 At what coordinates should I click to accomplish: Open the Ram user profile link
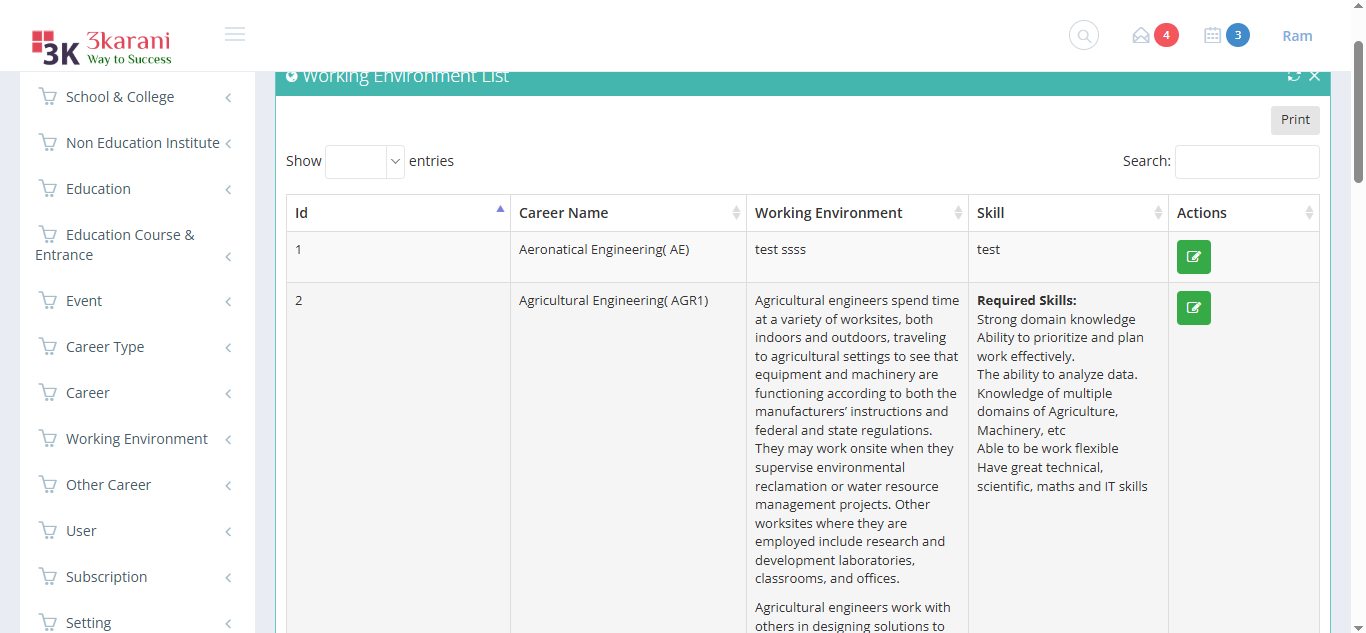[x=1297, y=36]
